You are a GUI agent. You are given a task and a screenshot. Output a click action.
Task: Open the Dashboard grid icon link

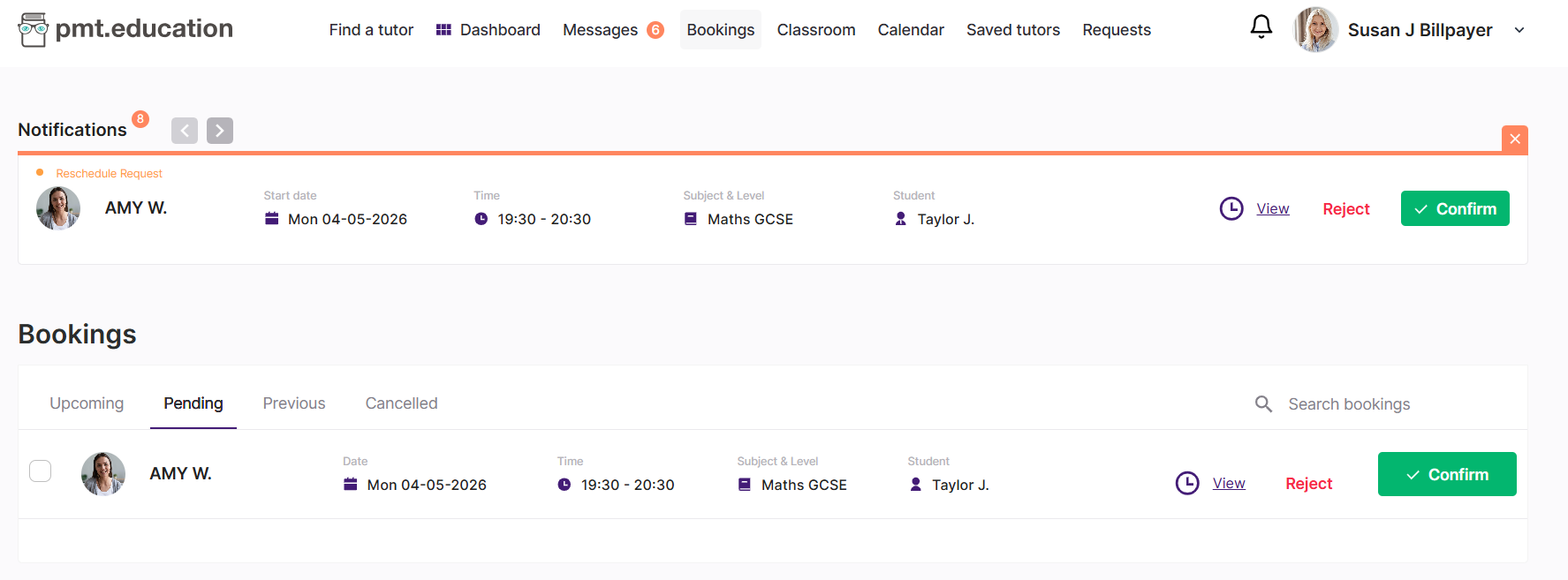click(x=443, y=30)
